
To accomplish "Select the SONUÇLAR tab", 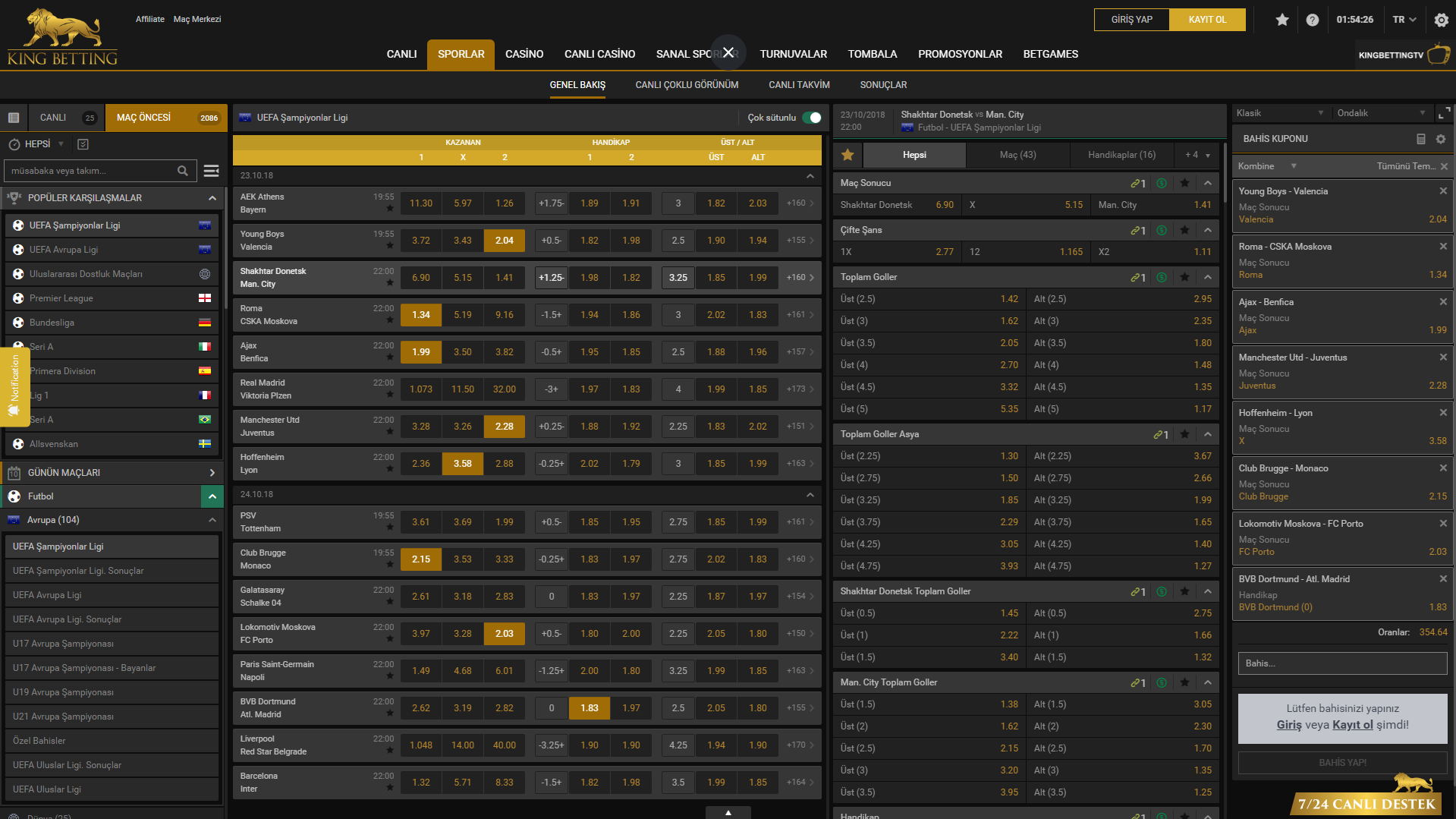I will (883, 85).
